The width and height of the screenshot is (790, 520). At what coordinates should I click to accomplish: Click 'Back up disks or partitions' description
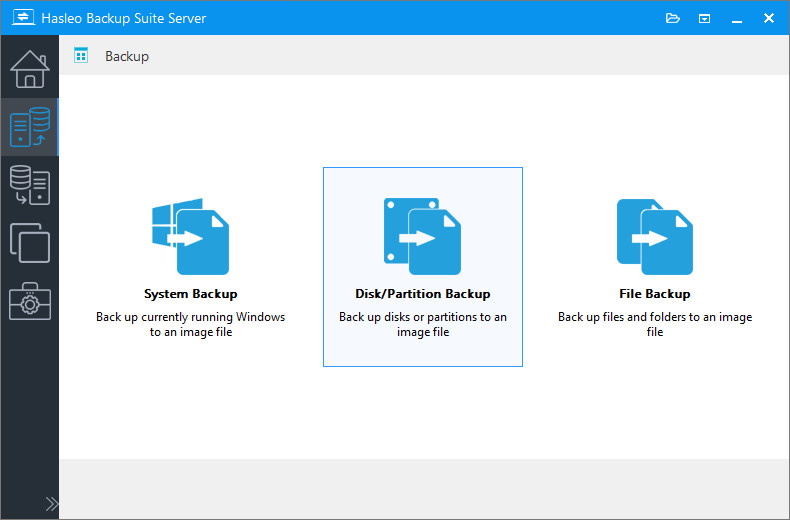click(x=423, y=324)
